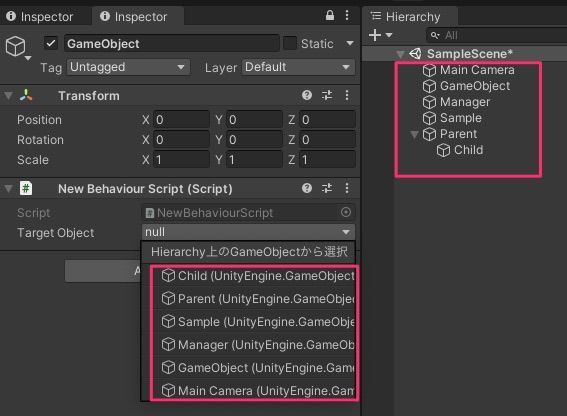The image size is (567, 416).
Task: Switch to the first Inspector tab
Action: pos(40,17)
